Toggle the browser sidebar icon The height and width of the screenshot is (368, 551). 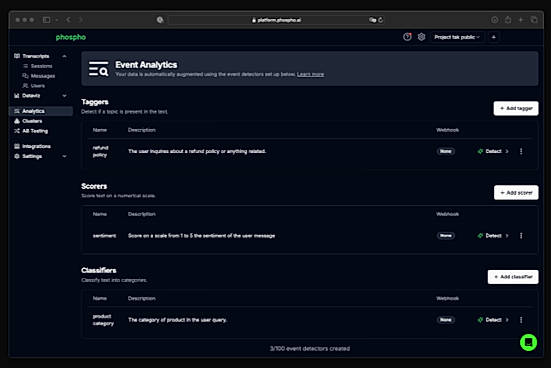click(46, 20)
